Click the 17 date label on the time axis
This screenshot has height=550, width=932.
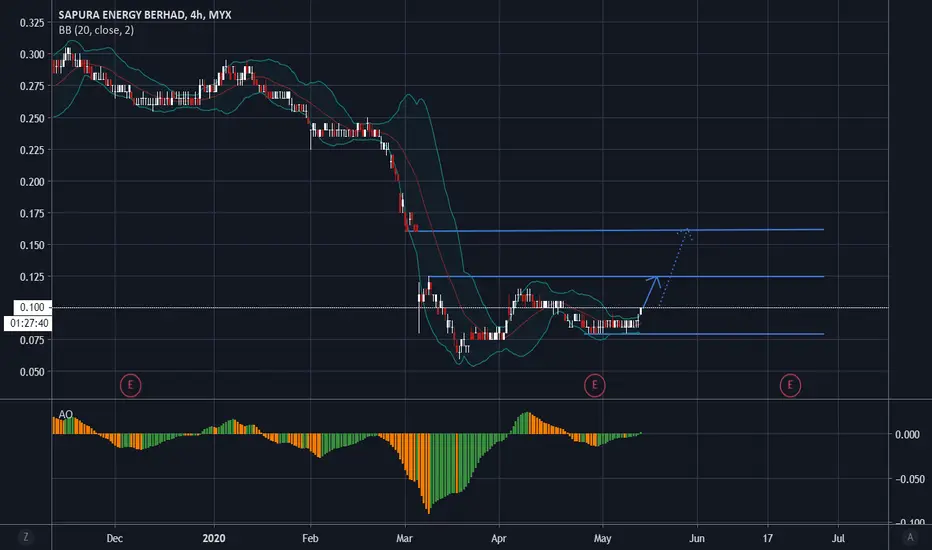tap(768, 538)
